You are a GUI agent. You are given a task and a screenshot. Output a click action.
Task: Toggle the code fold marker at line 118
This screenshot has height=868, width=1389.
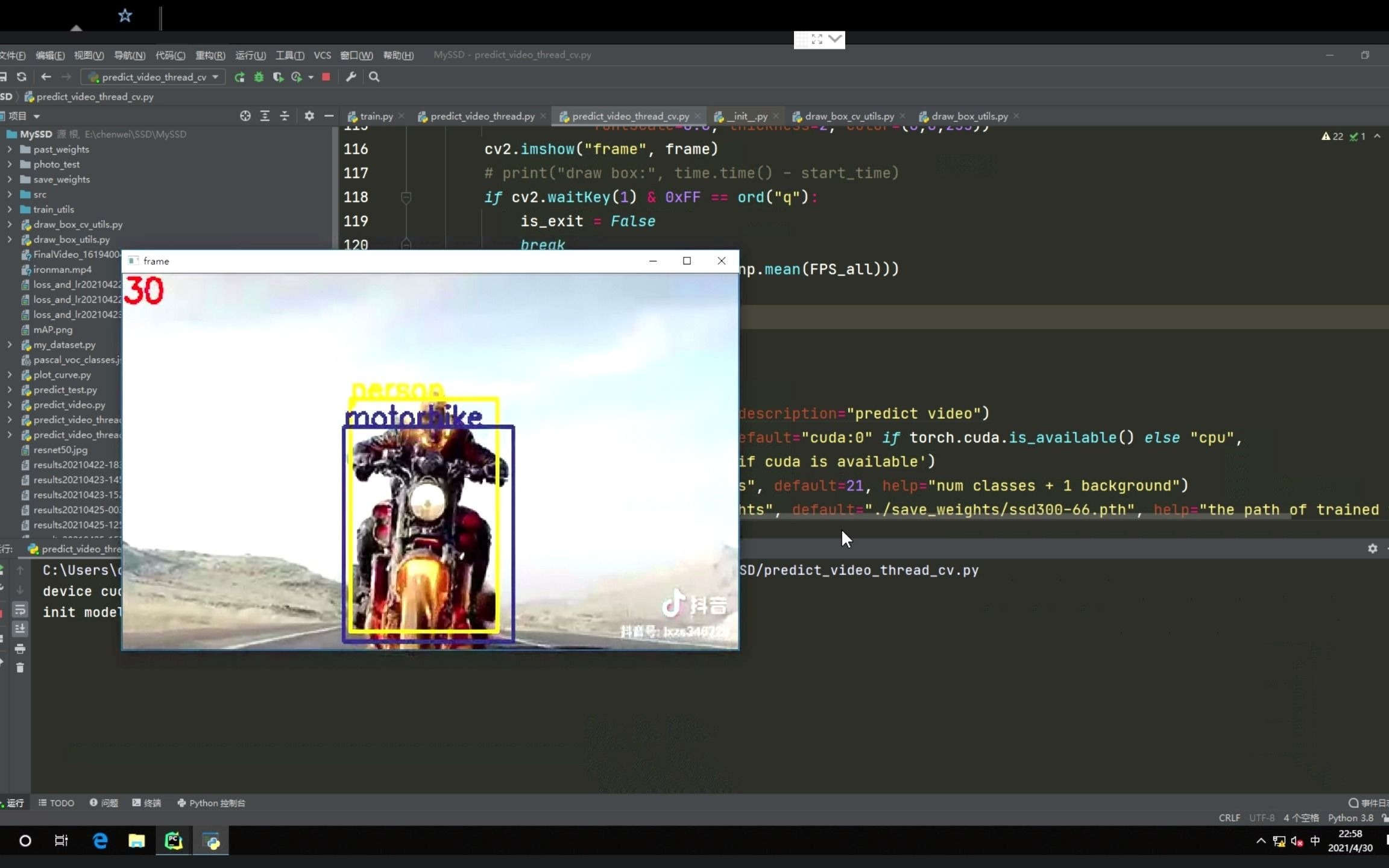[x=406, y=197]
